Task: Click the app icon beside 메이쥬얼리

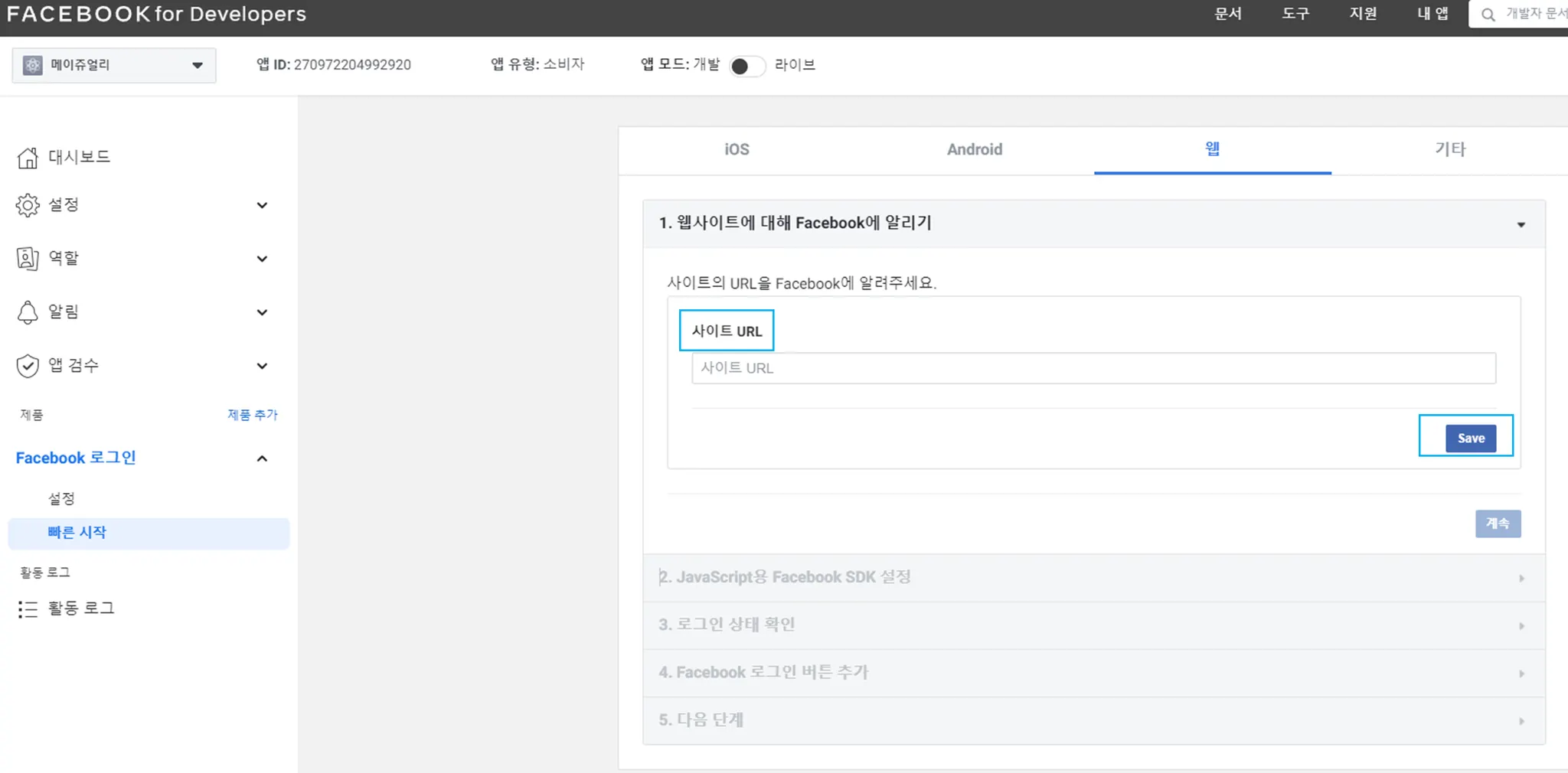Action: (32, 65)
